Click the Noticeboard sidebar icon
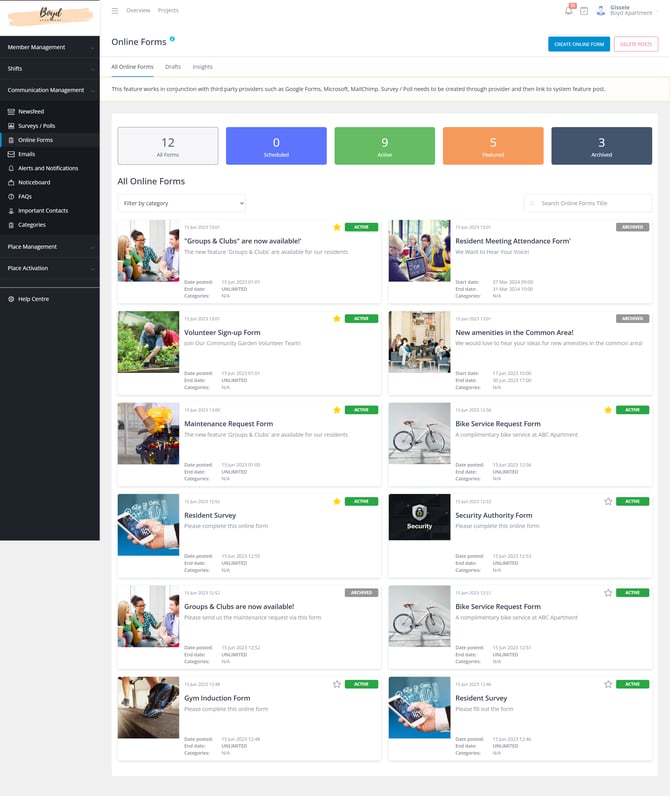670x796 pixels. 11,182
